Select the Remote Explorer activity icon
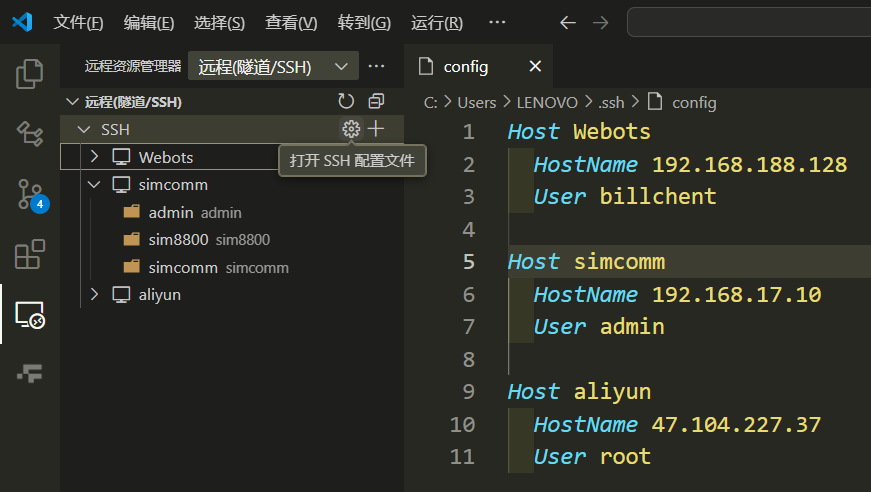Image resolution: width=871 pixels, height=492 pixels. pos(29,315)
